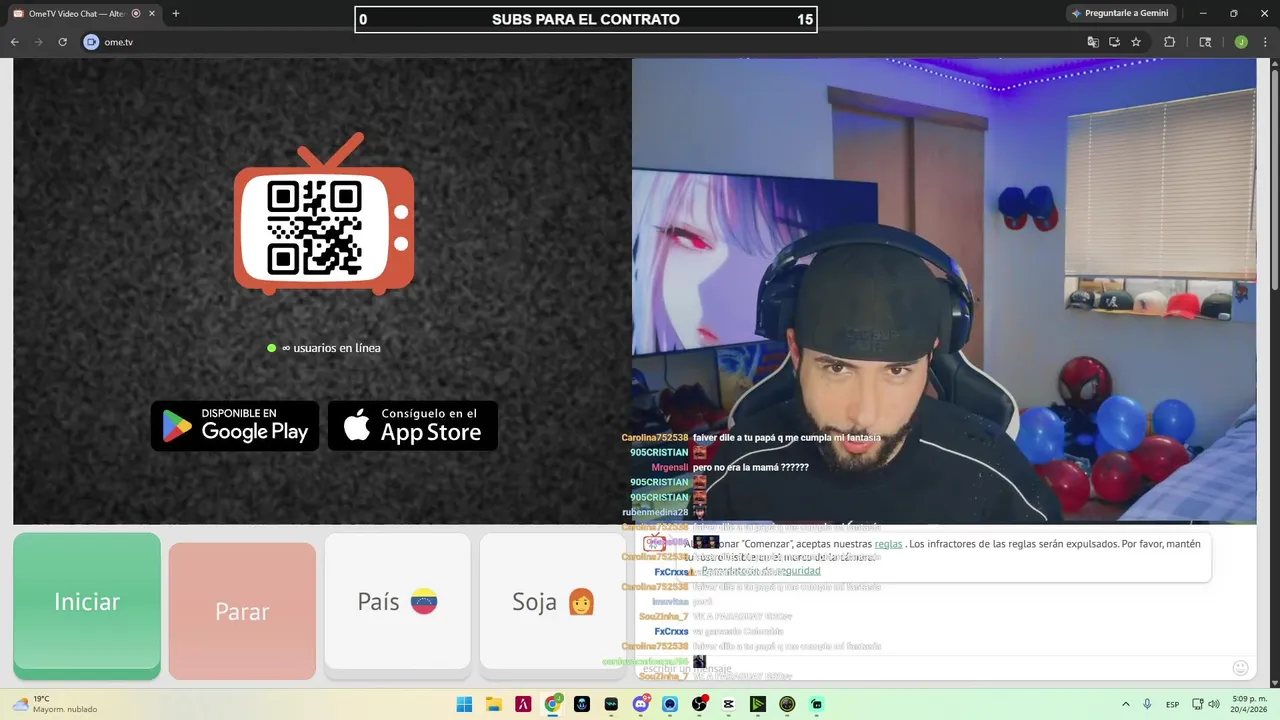
Task: Open the 19°C weather widget
Action: (56, 704)
